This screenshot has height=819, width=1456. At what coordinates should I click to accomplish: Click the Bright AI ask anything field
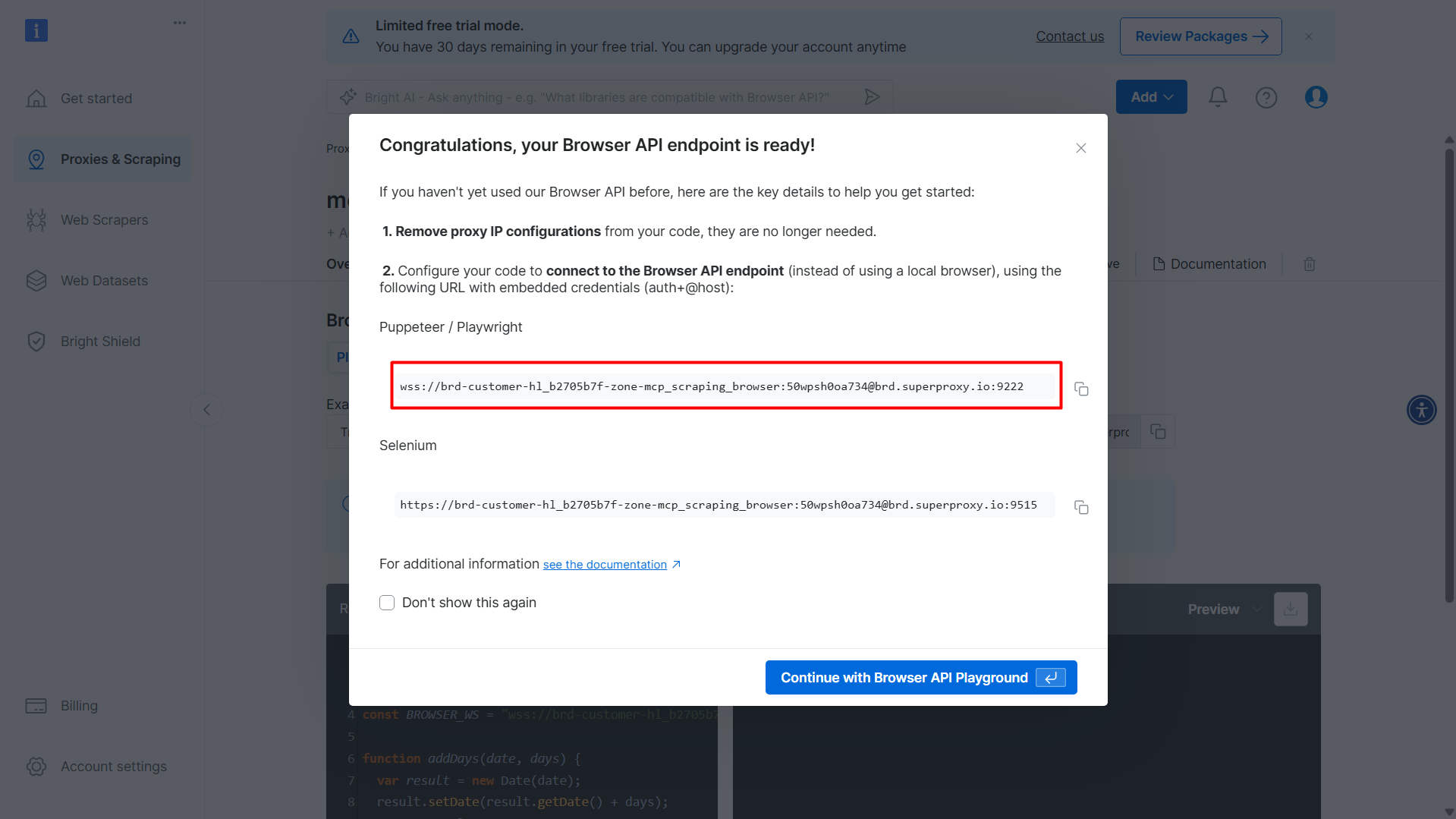607,96
